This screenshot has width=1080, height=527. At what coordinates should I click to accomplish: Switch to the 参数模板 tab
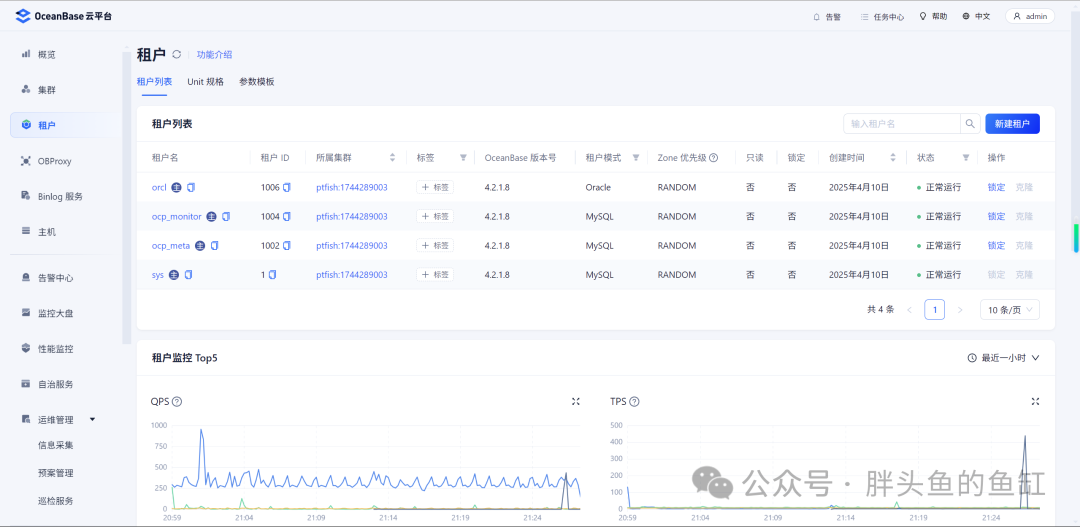[x=257, y=81]
